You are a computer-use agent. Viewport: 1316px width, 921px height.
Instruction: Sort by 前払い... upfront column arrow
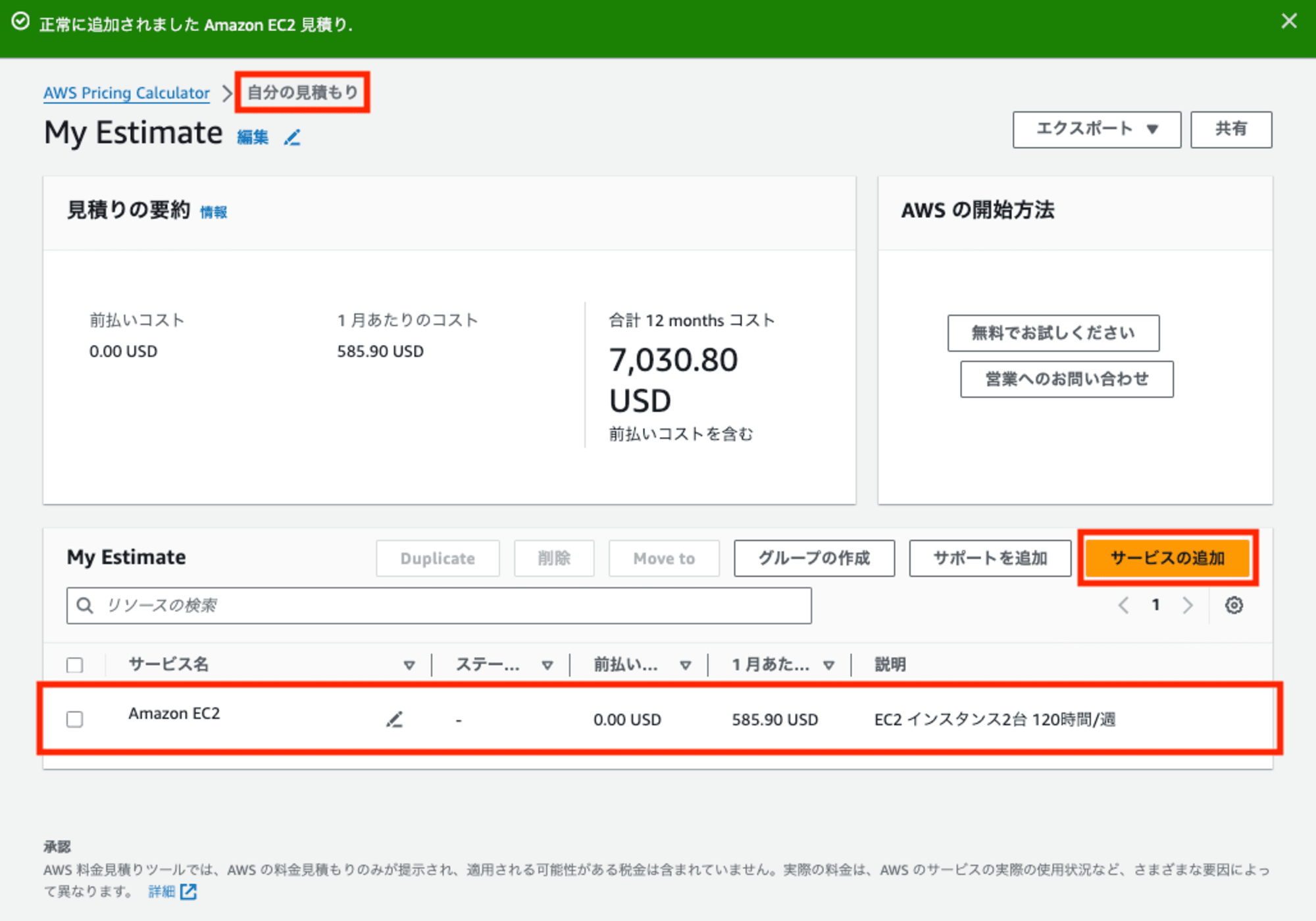[x=685, y=666]
